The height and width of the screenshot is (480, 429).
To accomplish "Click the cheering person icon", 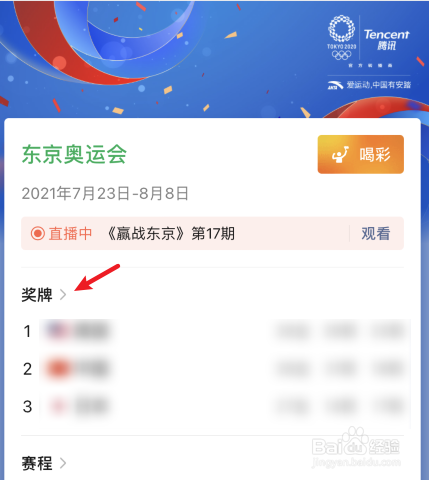I will tap(340, 155).
